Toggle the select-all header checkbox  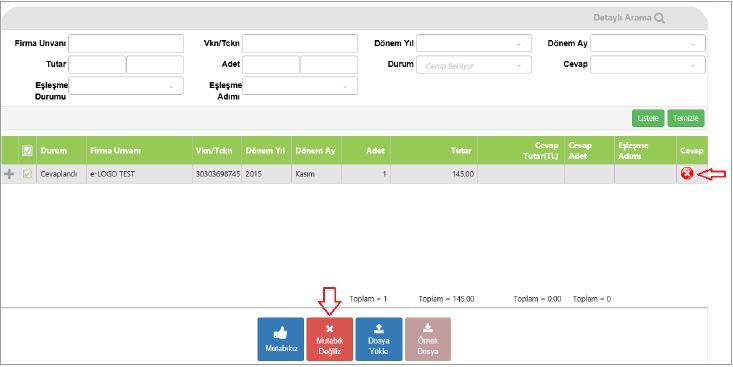click(28, 151)
